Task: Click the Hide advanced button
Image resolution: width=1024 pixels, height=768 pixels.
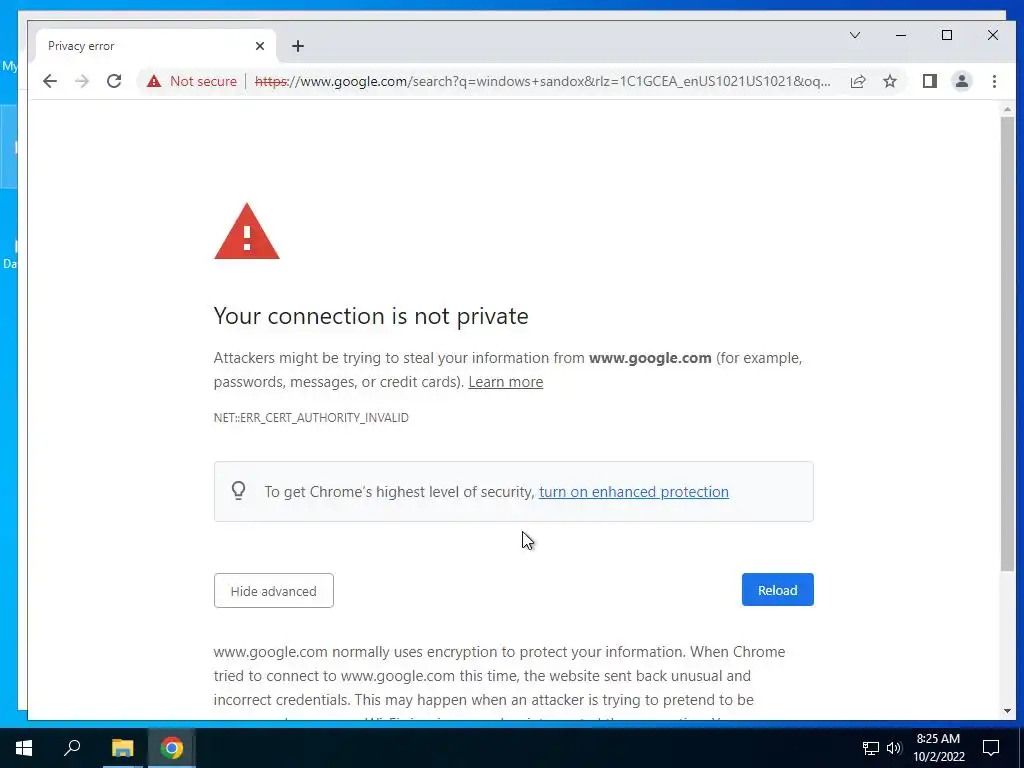Action: 274,590
